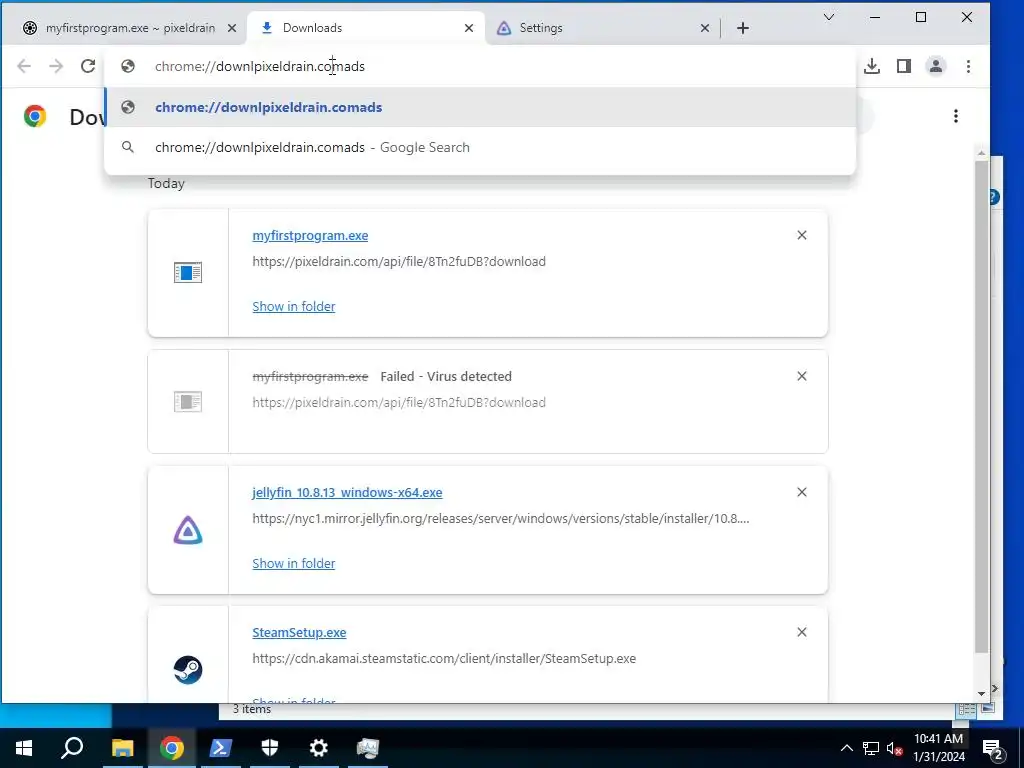Click the nyc1.mirror.jellyfin.org URL text
1024x768 pixels.
coord(501,519)
